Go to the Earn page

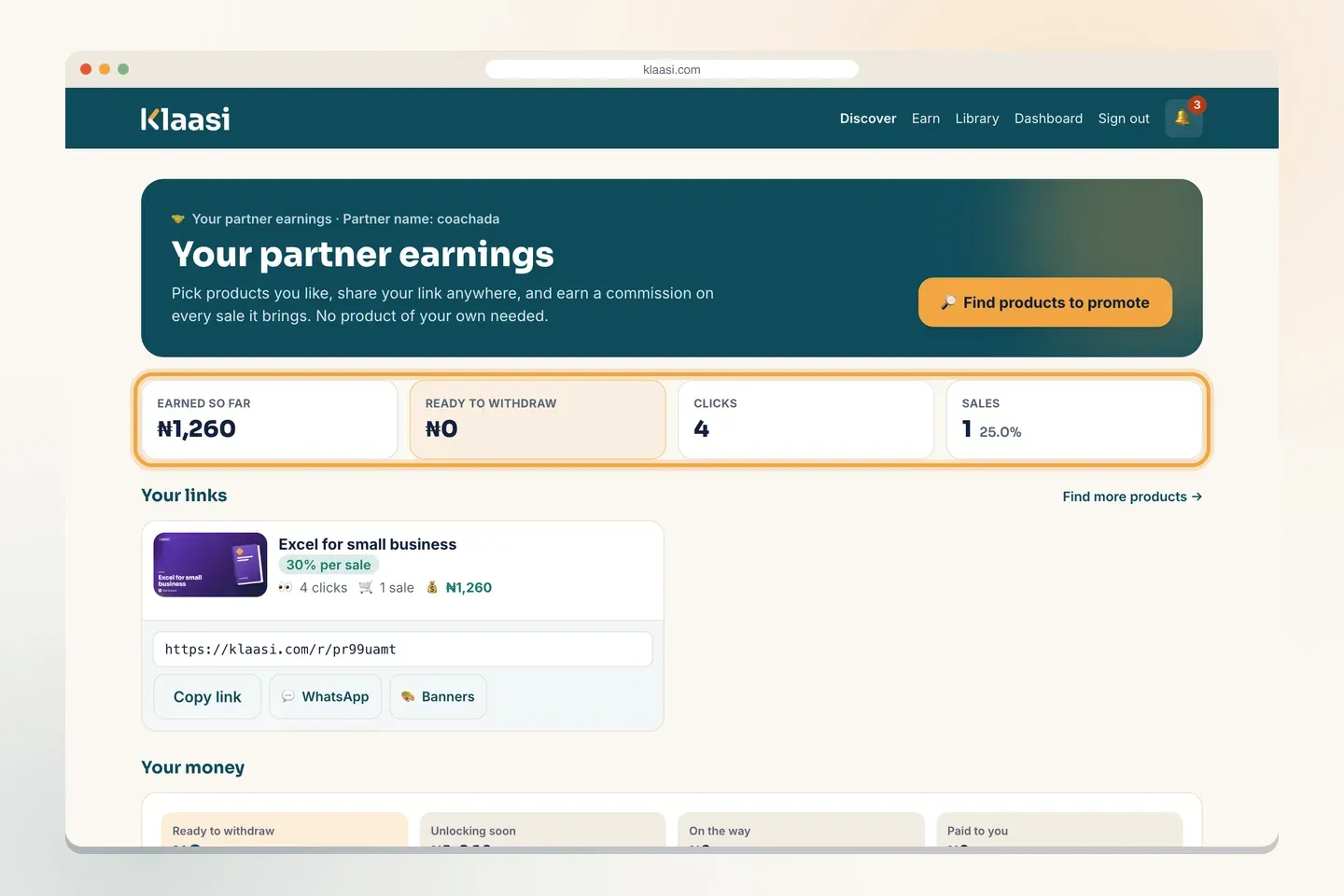pos(926,119)
